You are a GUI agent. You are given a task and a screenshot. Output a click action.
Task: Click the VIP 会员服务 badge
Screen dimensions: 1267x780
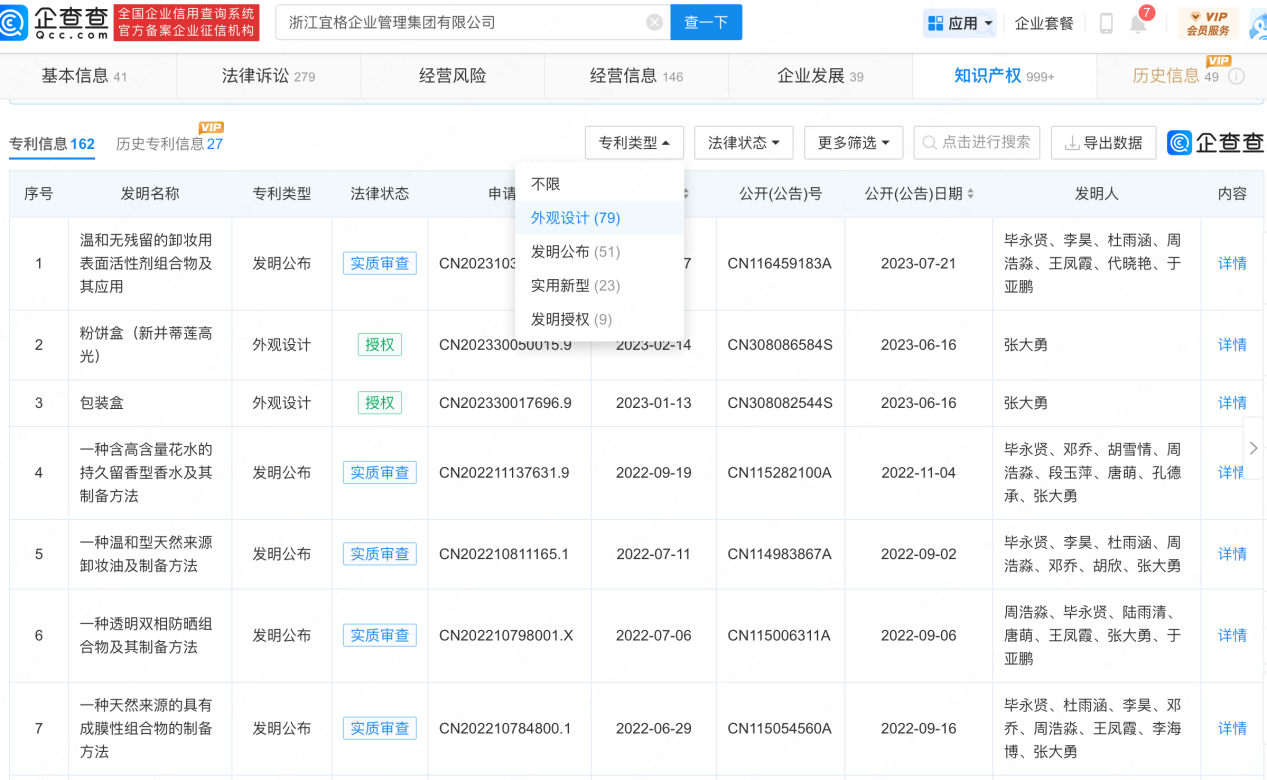click(x=1208, y=23)
